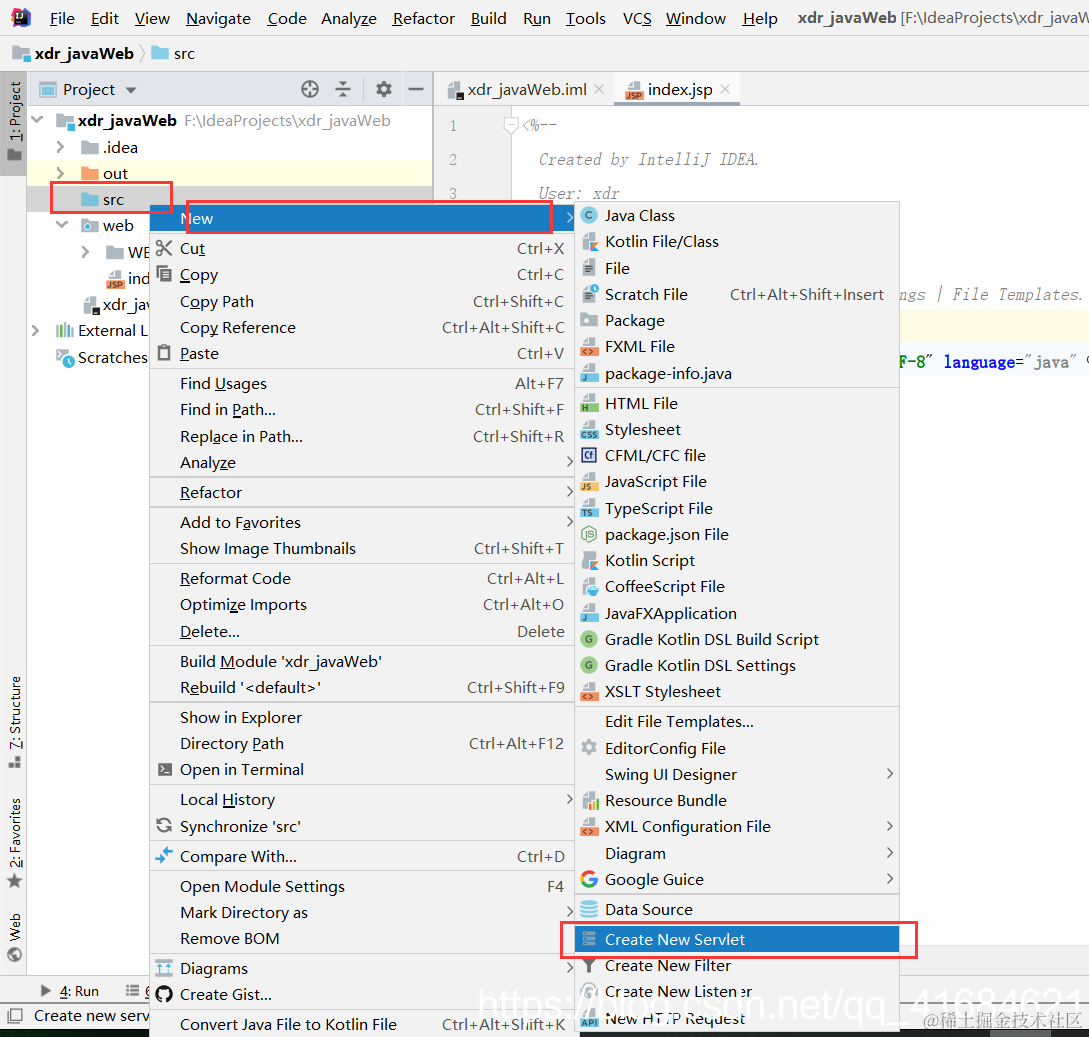Close the index.jsp tab
The width and height of the screenshot is (1089, 1037).
(725, 89)
